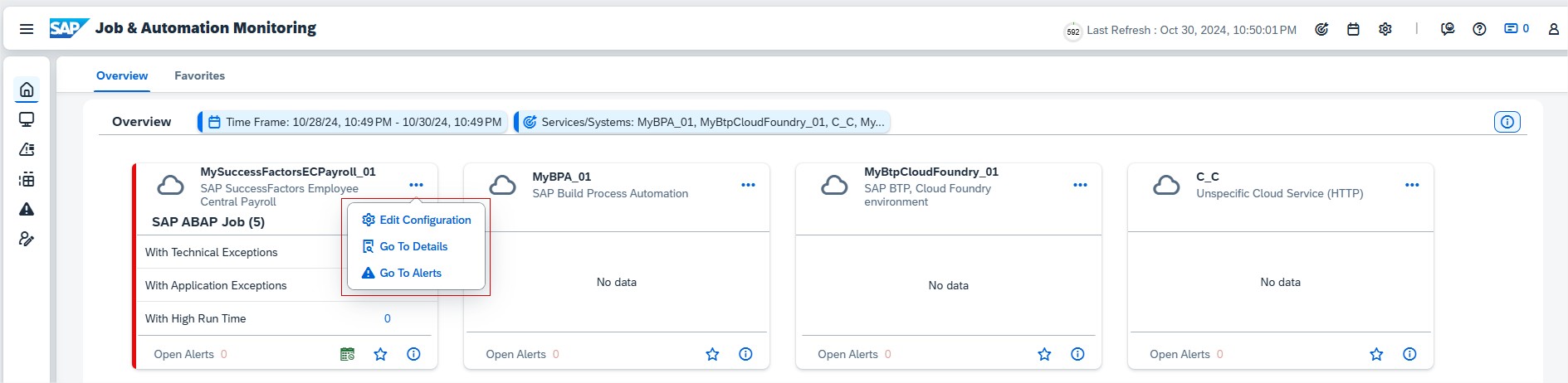The height and width of the screenshot is (383, 1568).
Task: Select Edit Configuration from the popup menu
Action: coord(424,220)
